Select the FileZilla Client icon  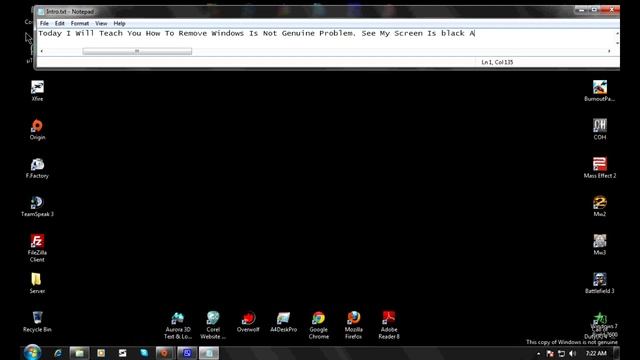pyautogui.click(x=37, y=248)
